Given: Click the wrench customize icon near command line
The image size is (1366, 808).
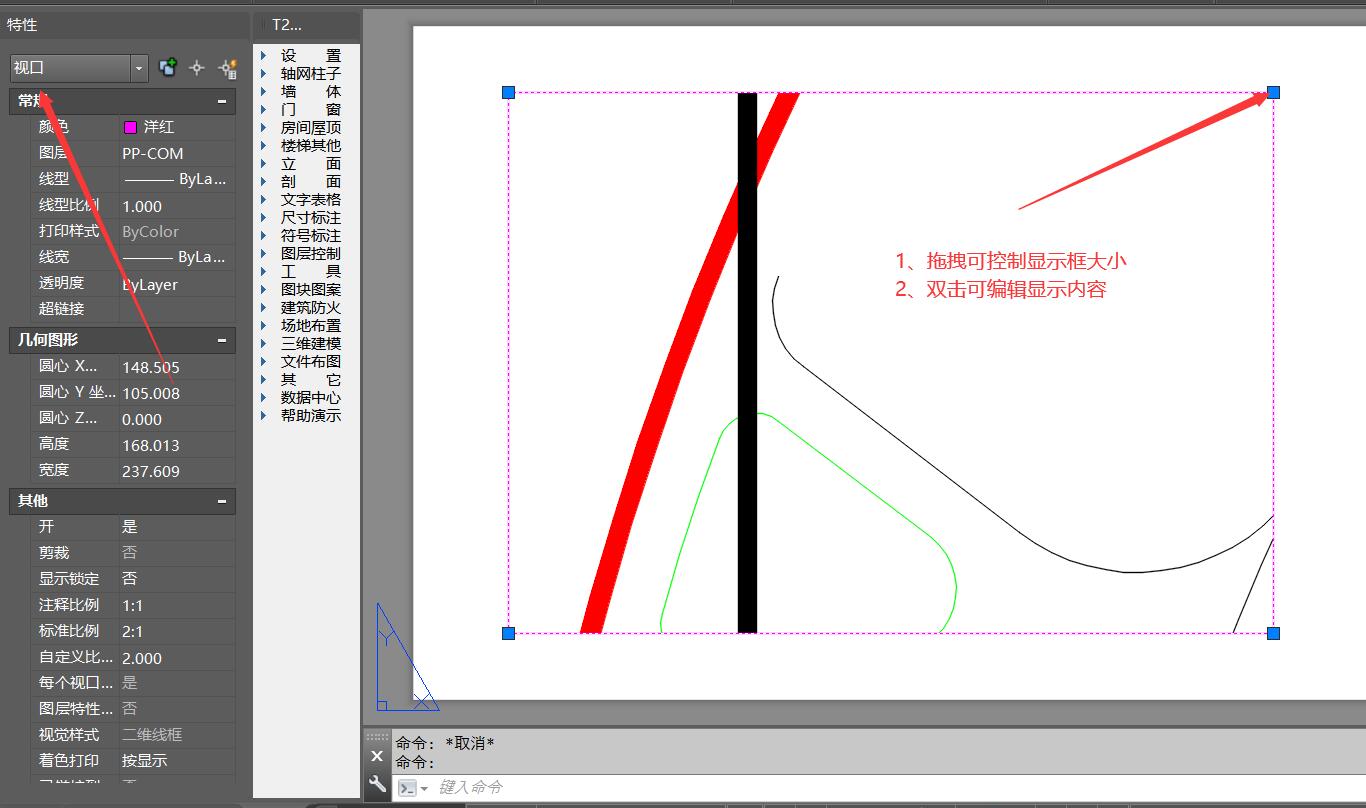Looking at the screenshot, I should pyautogui.click(x=377, y=785).
